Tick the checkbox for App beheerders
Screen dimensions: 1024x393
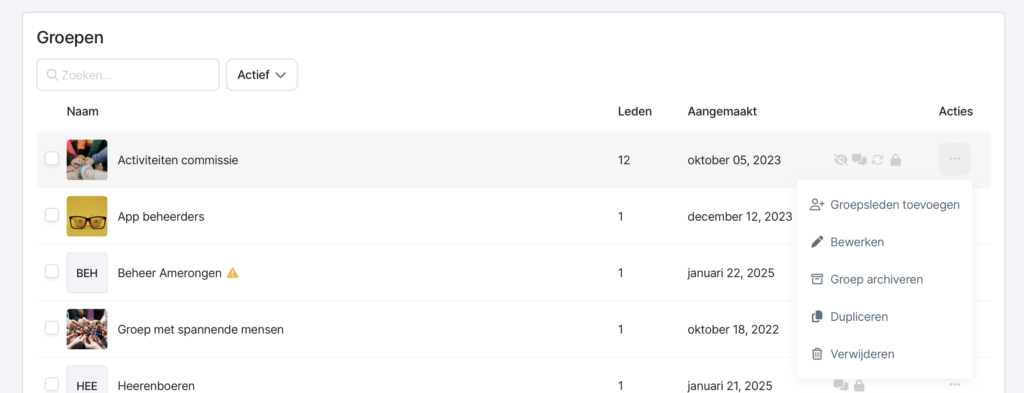(x=52, y=215)
